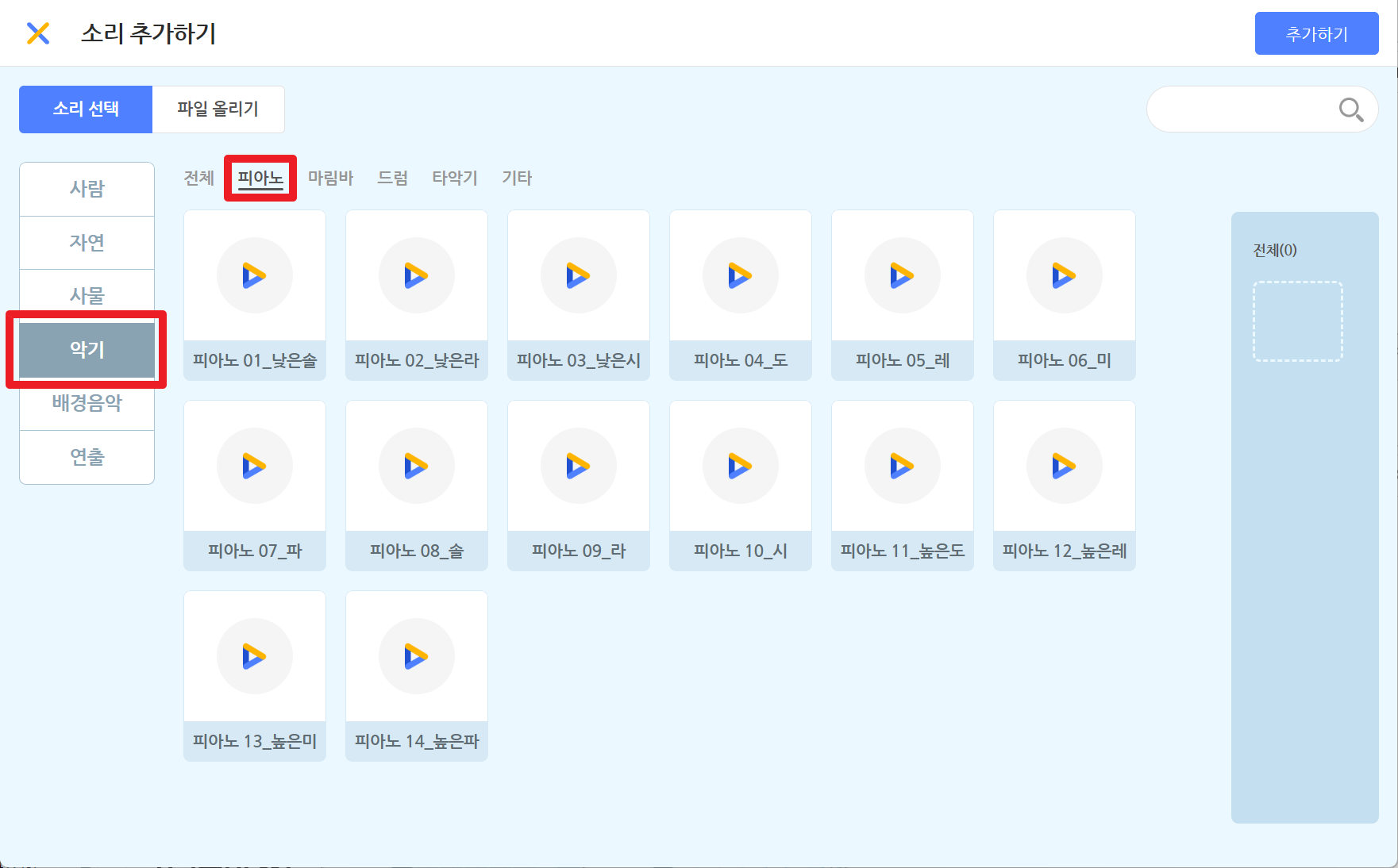Select the 자연 category
The width and height of the screenshot is (1398, 868).
coord(87,243)
